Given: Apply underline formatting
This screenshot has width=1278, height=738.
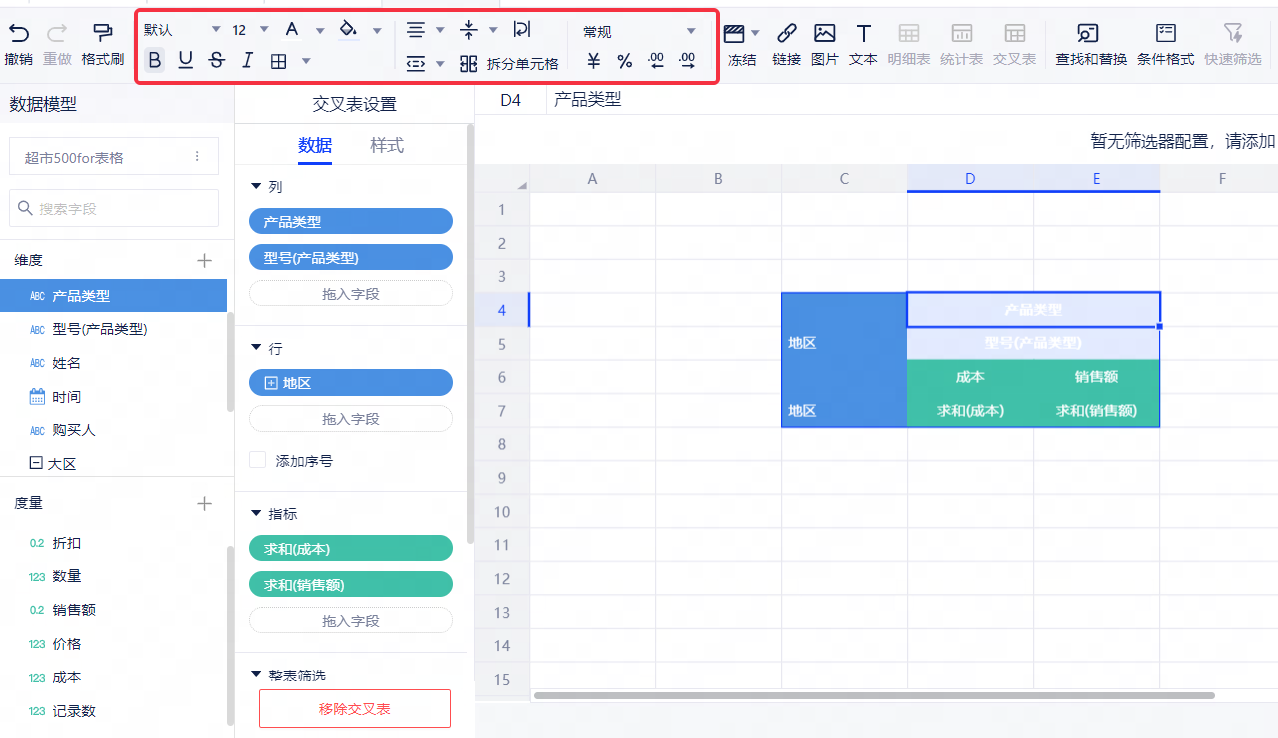Looking at the screenshot, I should tap(185, 61).
